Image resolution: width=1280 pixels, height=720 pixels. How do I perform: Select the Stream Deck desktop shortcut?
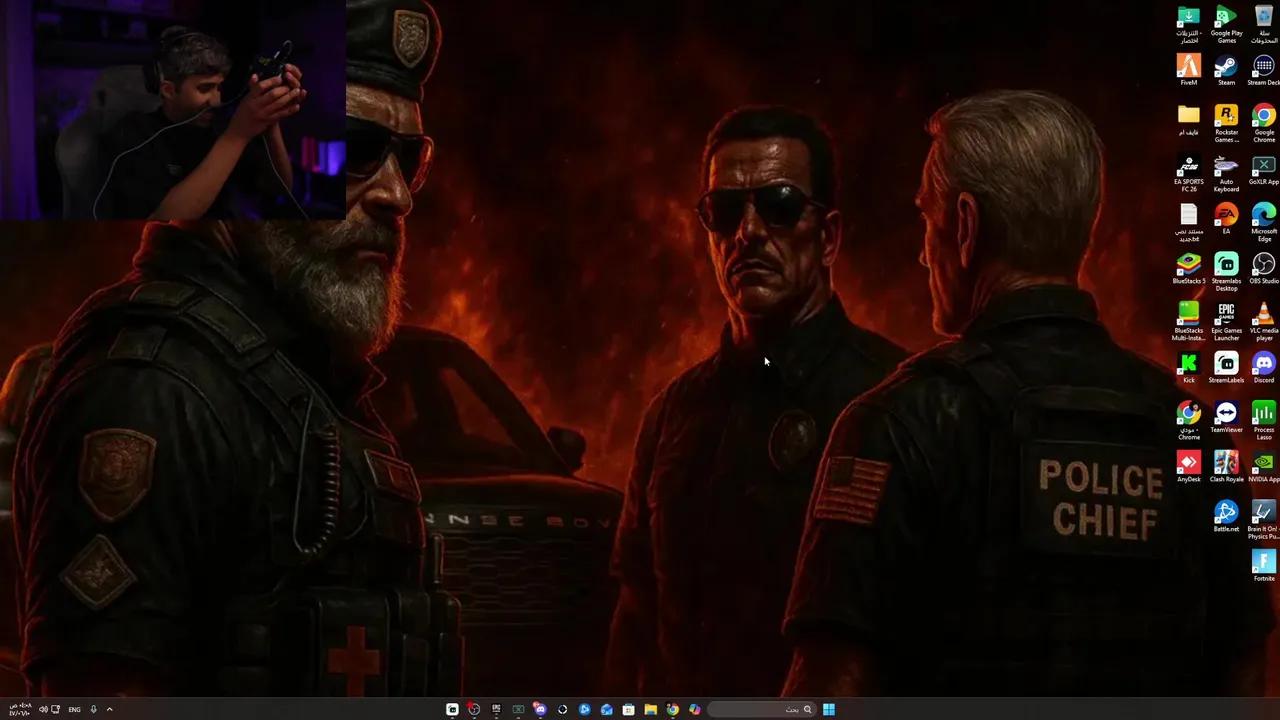coord(1264,70)
